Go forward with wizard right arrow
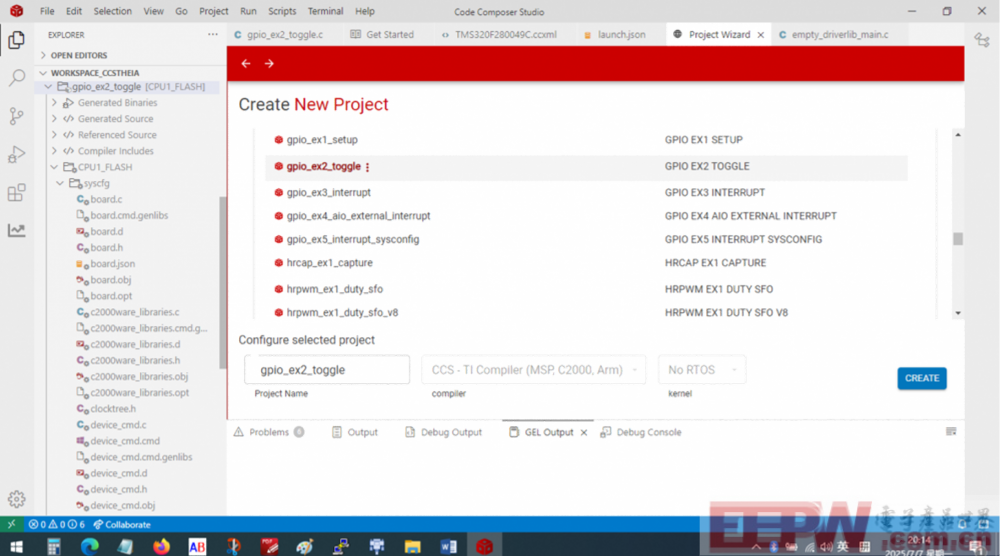This screenshot has width=1000, height=556. [x=269, y=64]
